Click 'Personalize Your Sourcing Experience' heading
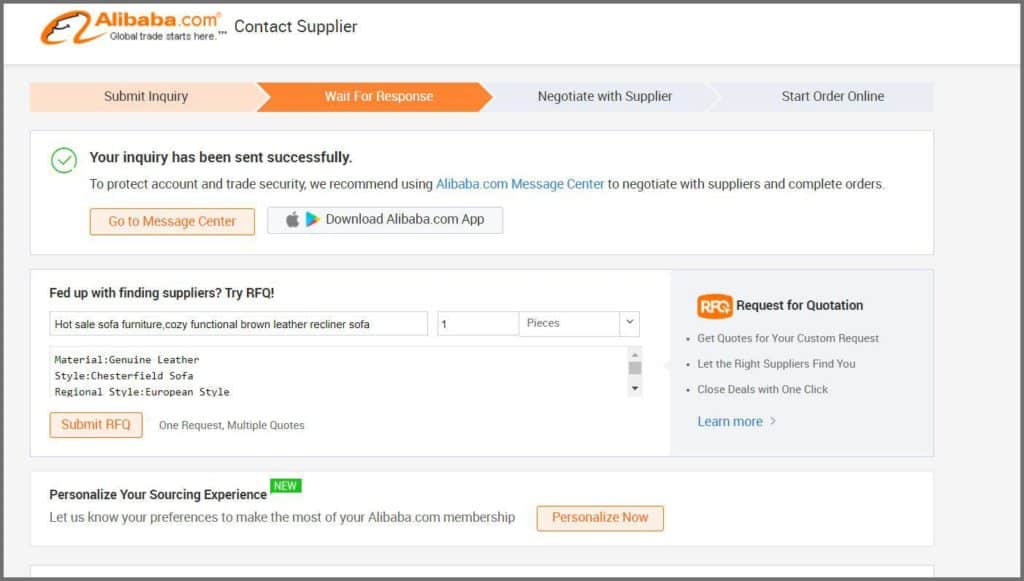The height and width of the screenshot is (581, 1024). click(158, 495)
